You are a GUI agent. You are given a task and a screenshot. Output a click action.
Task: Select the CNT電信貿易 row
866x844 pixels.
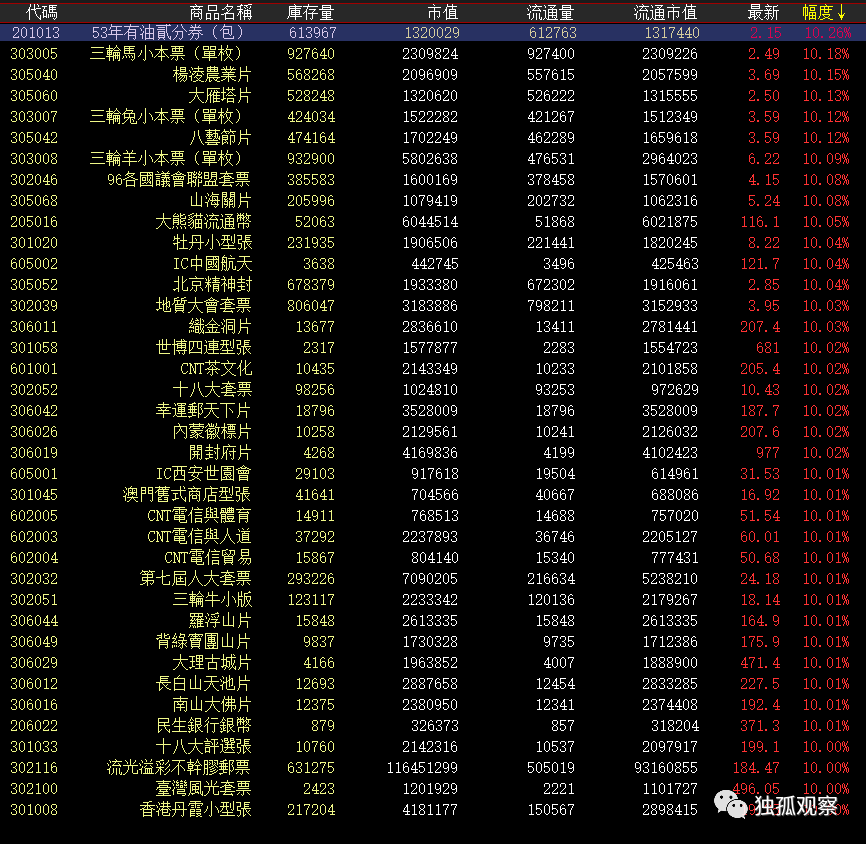433,557
